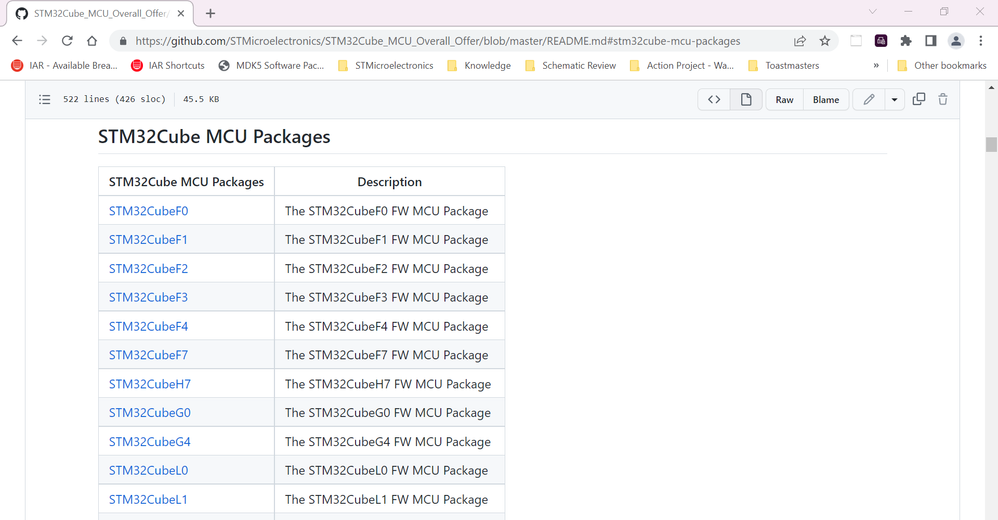Open Other bookmarks folder
Image resolution: width=998 pixels, height=520 pixels.
pos(942,66)
